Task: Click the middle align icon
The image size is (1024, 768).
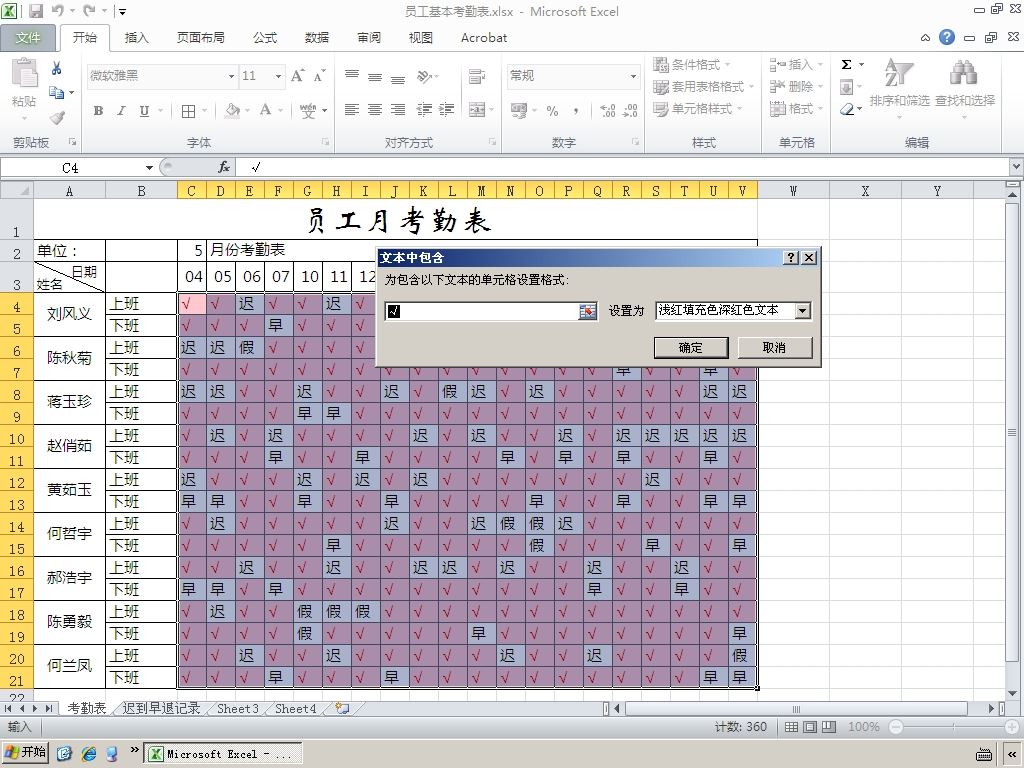Action: point(375,76)
